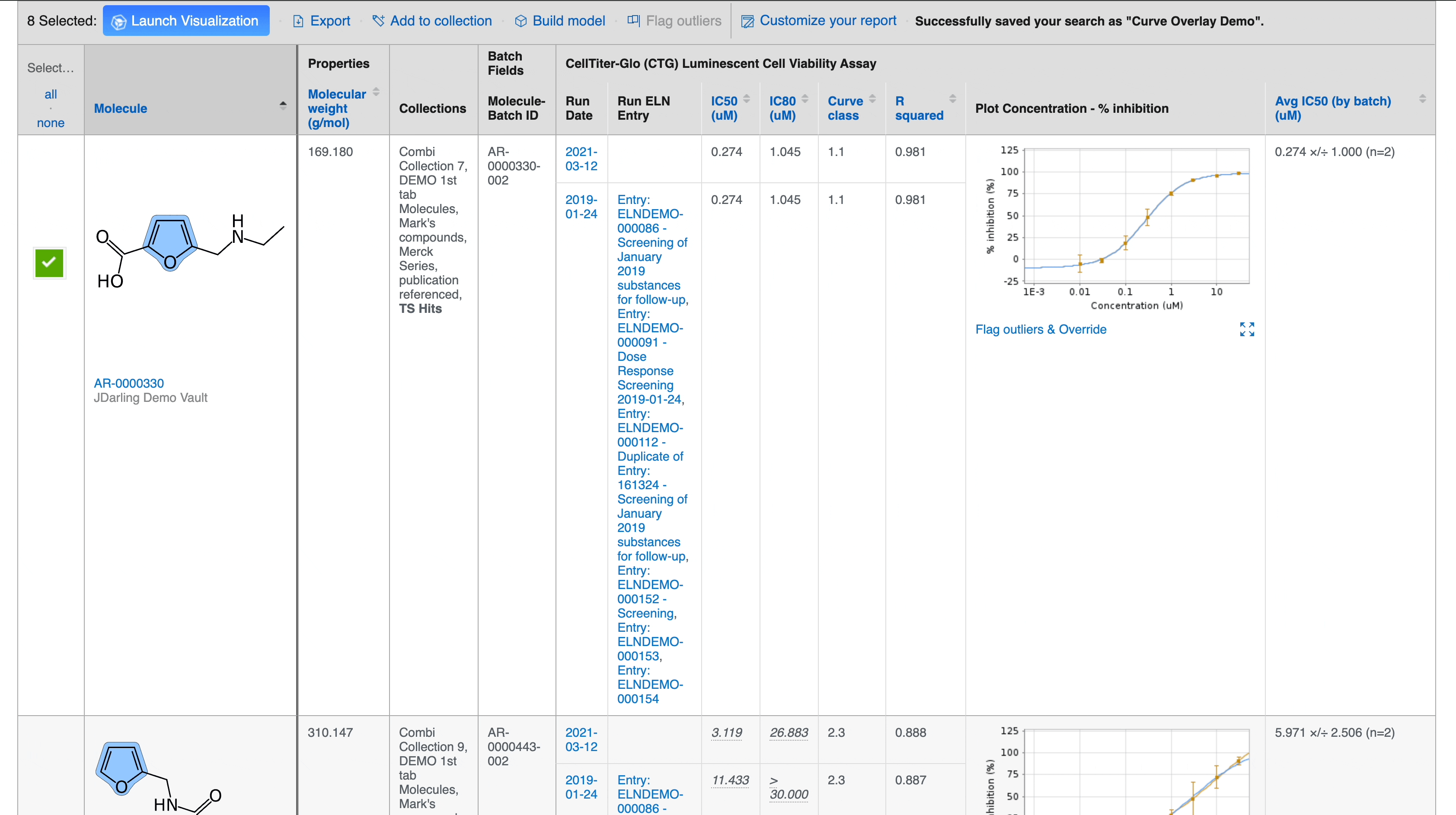Image resolution: width=1456 pixels, height=815 pixels.
Task: Open run date 2019-01-24 for AR-0000443-002
Action: 581,787
